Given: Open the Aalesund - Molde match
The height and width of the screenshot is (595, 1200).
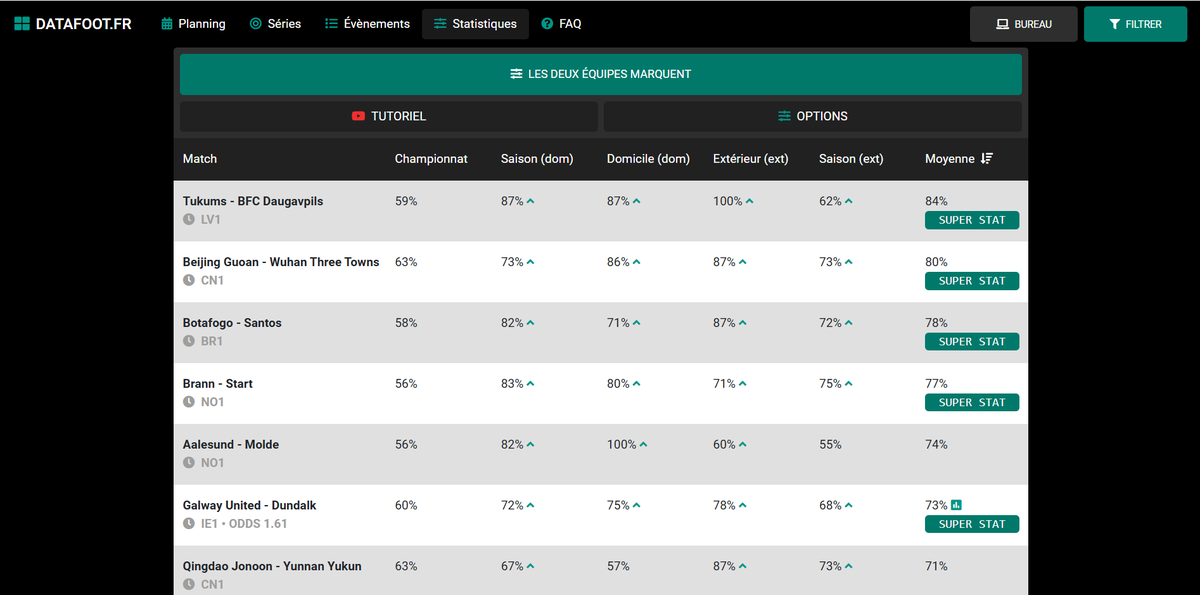Looking at the screenshot, I should pos(231,445).
